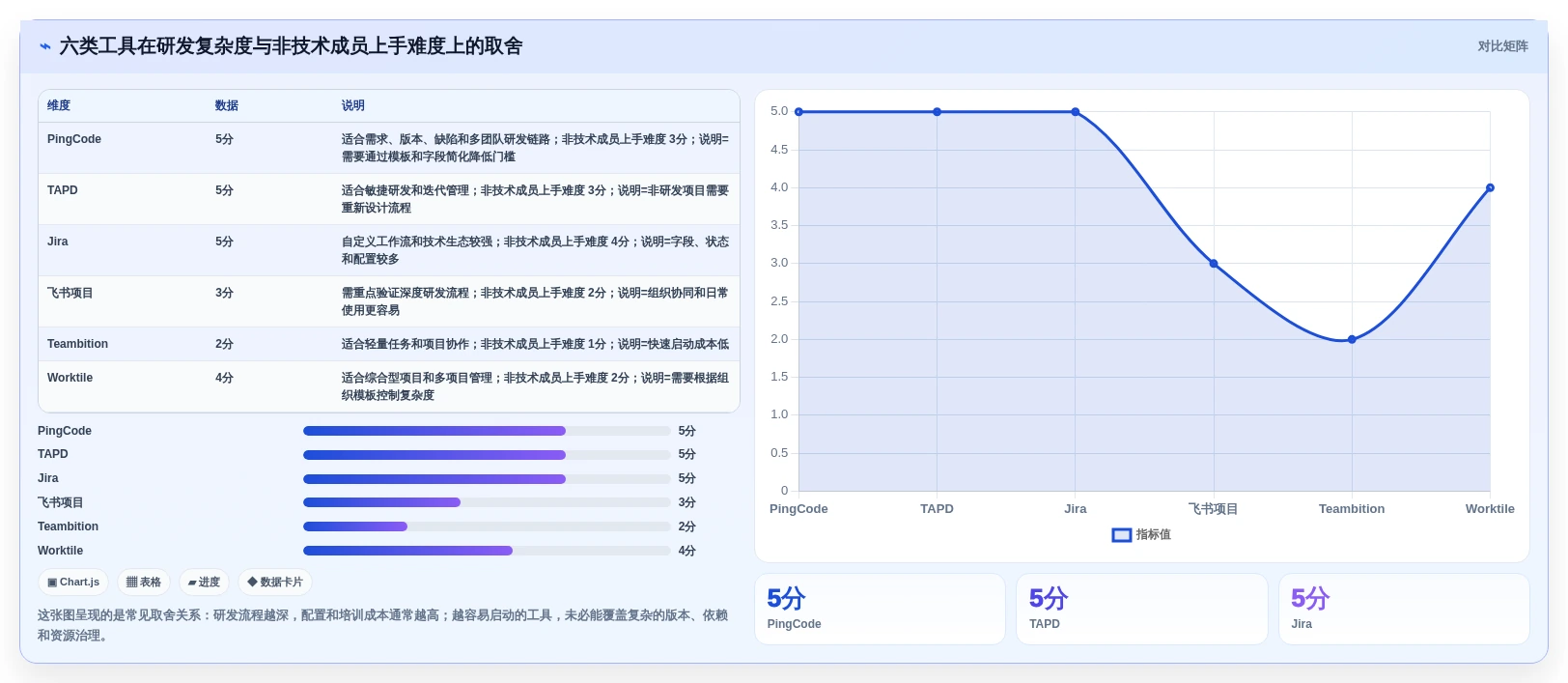Click the 说明 column header

[x=353, y=106]
